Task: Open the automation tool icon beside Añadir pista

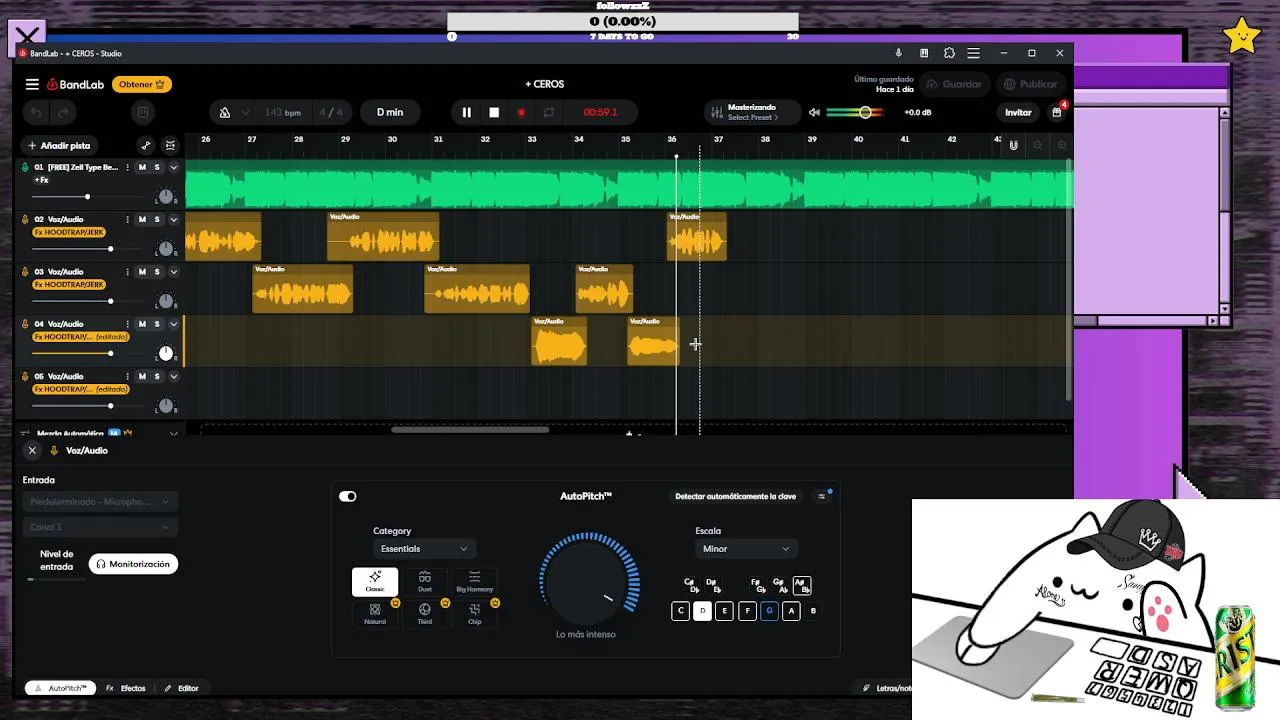Action: [146, 146]
